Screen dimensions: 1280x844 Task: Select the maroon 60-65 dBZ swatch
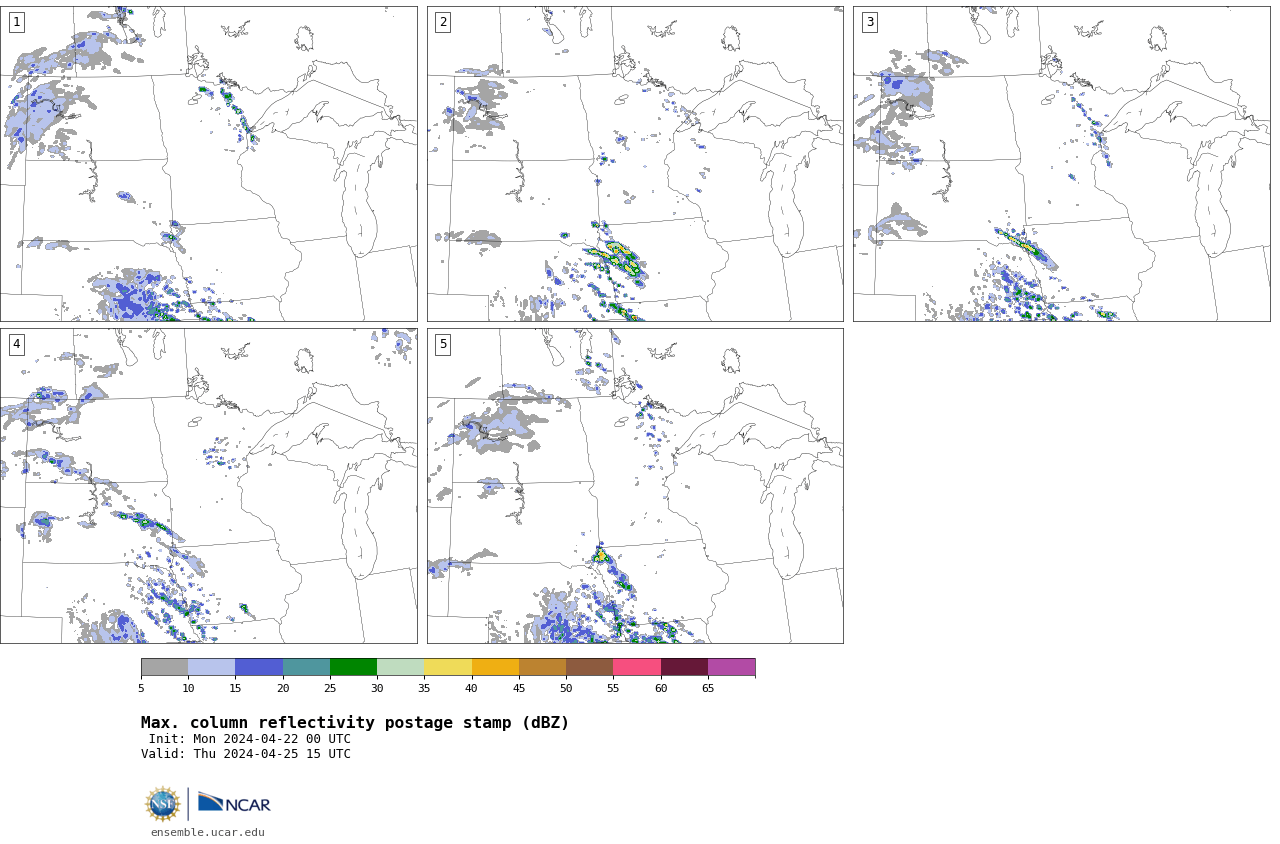click(684, 667)
